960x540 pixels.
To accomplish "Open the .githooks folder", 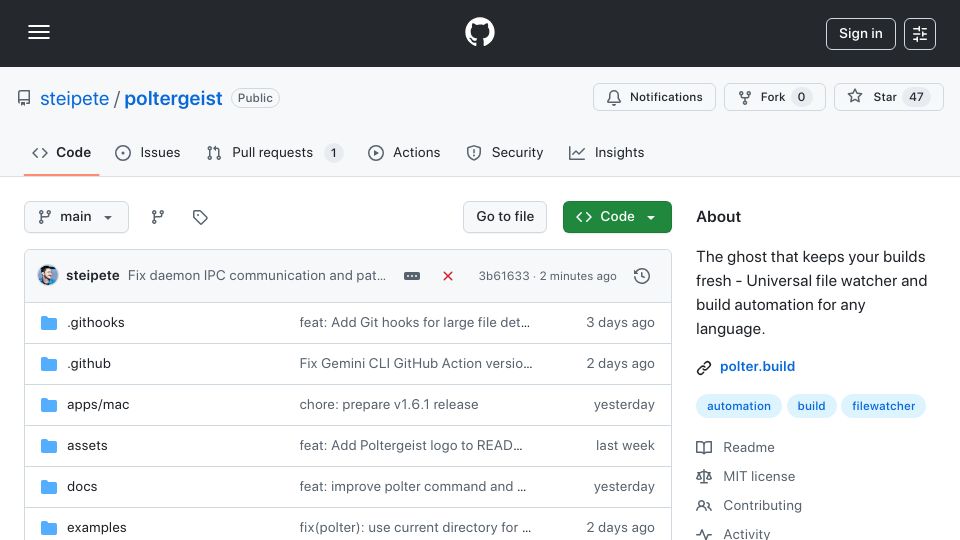I will click(96, 323).
